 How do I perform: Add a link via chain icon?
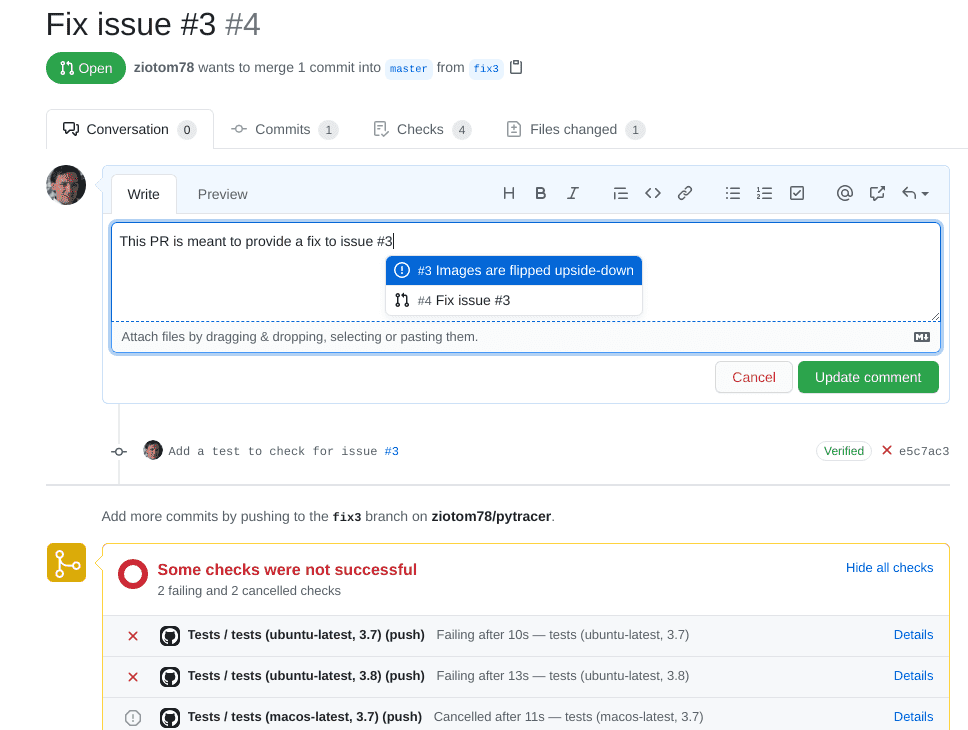685,194
